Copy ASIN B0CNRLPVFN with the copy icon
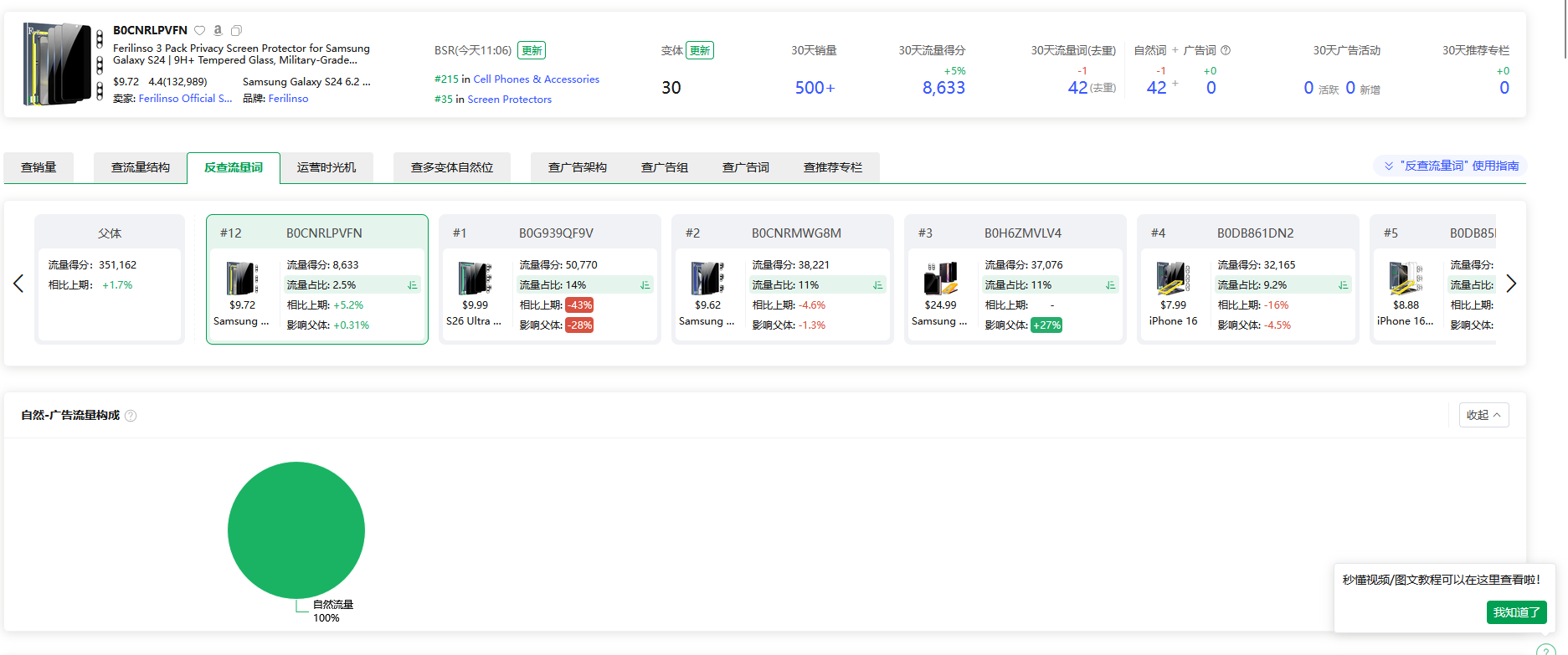Viewport: 1568px width, 655px height. [x=236, y=31]
